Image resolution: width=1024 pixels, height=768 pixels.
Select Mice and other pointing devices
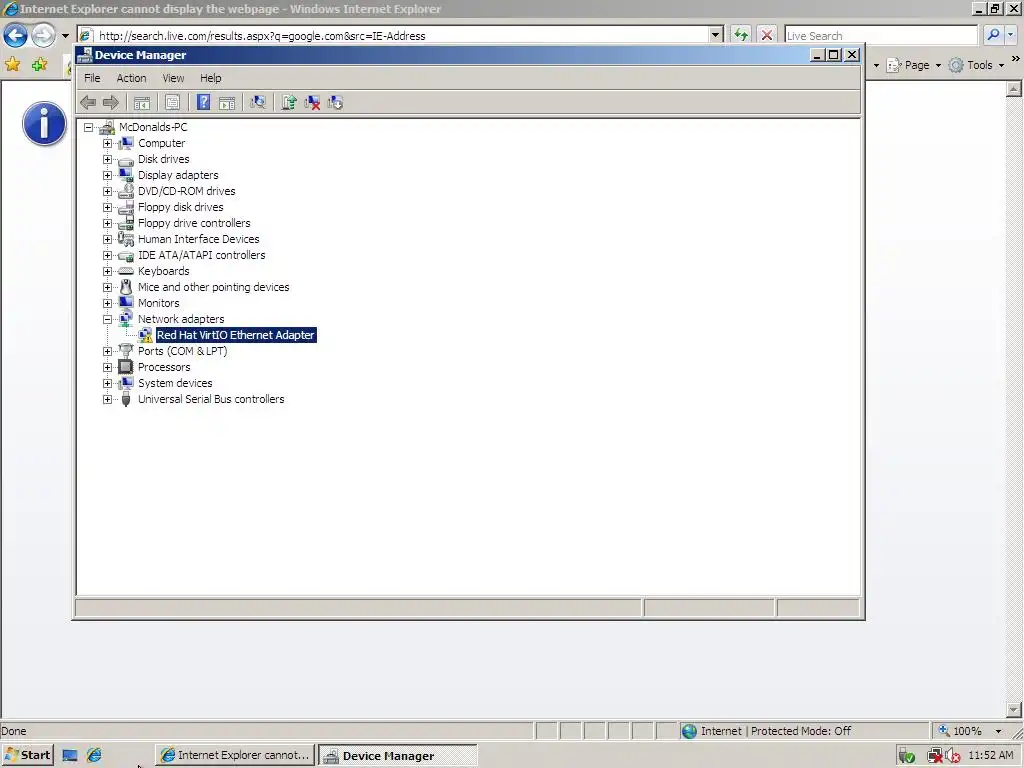(x=214, y=287)
